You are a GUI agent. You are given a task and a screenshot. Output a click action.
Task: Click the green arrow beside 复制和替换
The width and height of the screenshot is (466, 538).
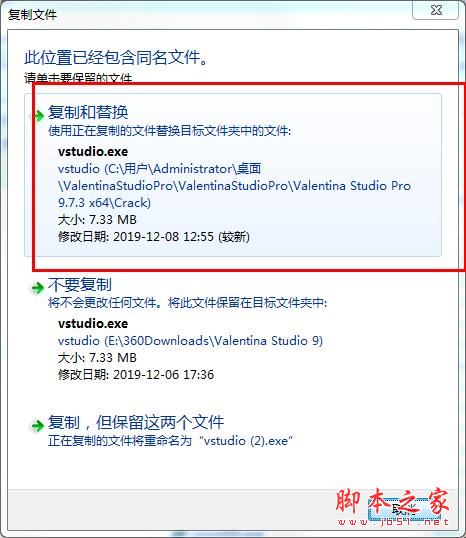point(37,115)
